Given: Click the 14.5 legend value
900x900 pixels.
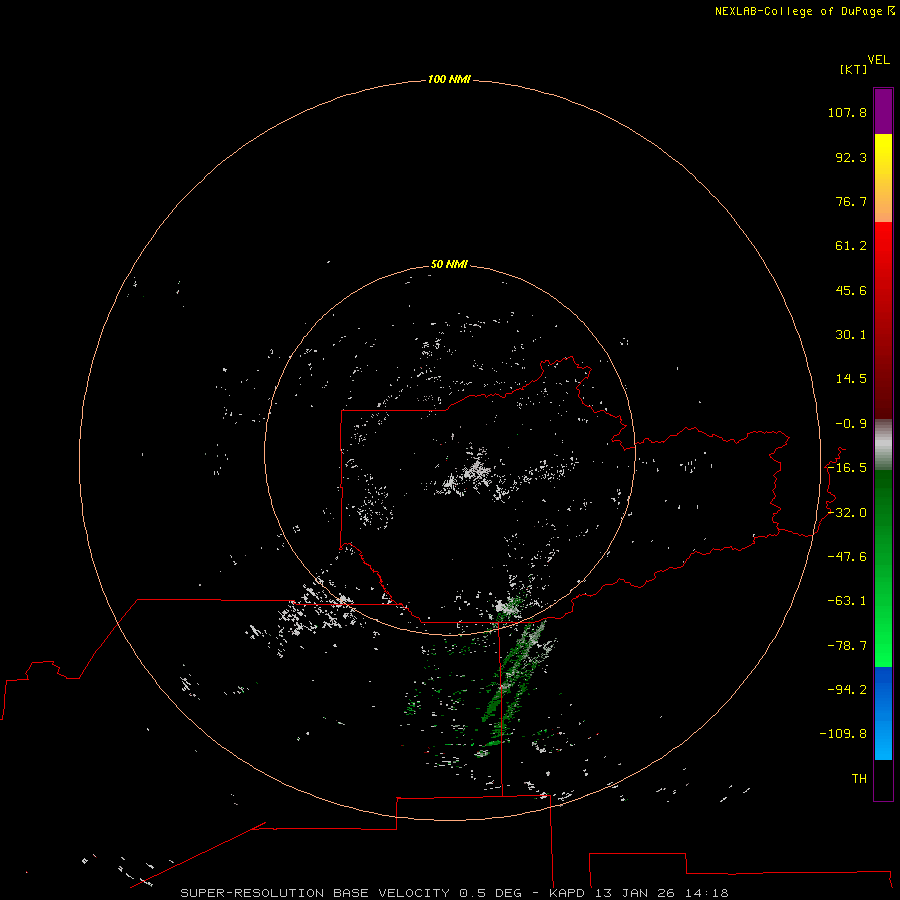Looking at the screenshot, I should click(x=851, y=379).
